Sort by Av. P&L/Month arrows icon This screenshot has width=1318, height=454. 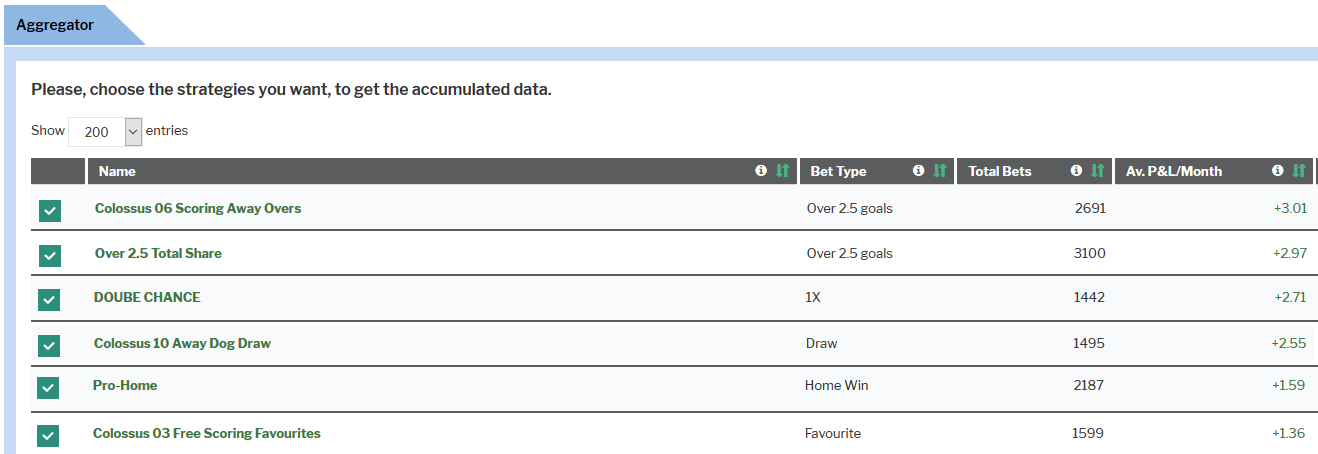1299,171
